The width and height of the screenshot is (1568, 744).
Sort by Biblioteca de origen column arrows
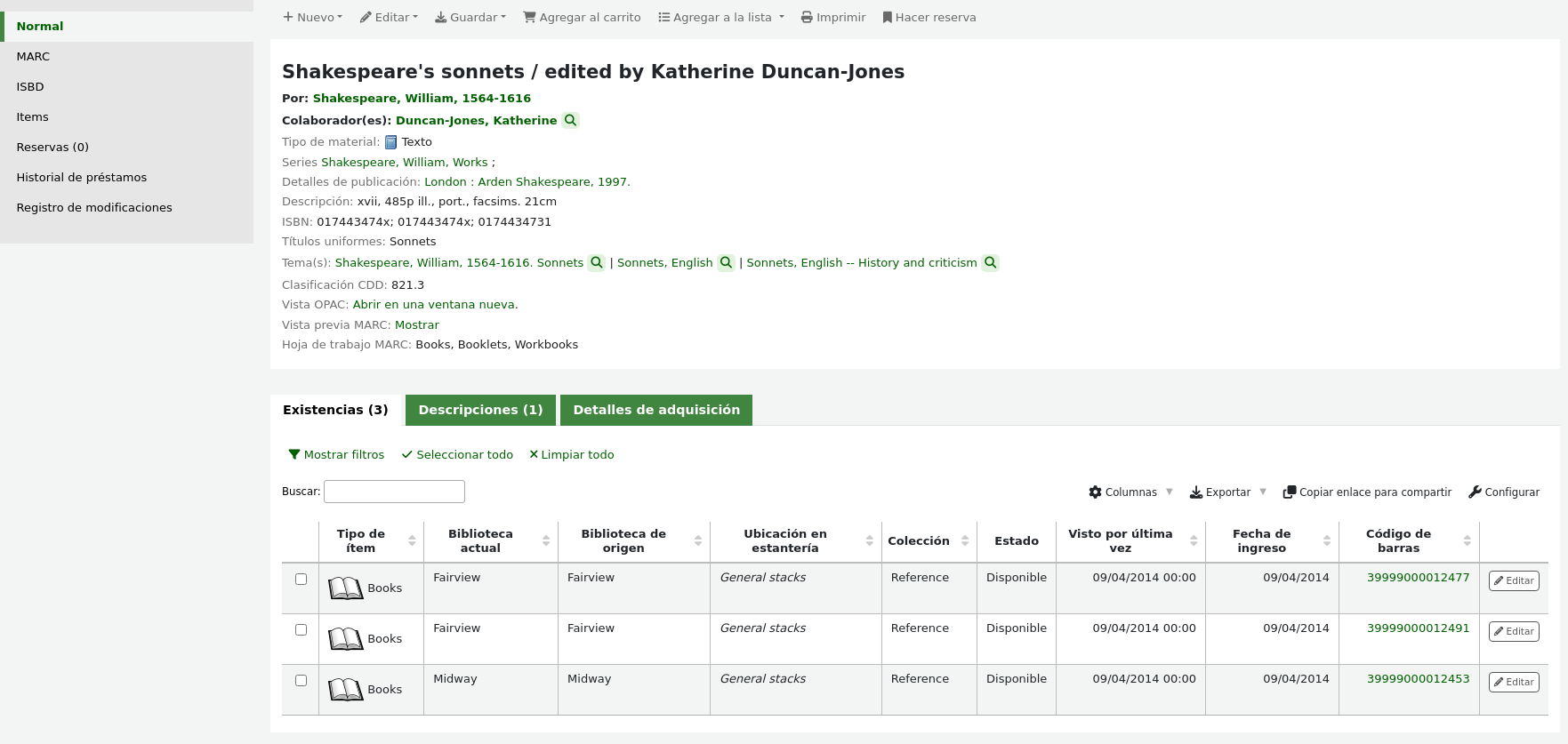(698, 540)
